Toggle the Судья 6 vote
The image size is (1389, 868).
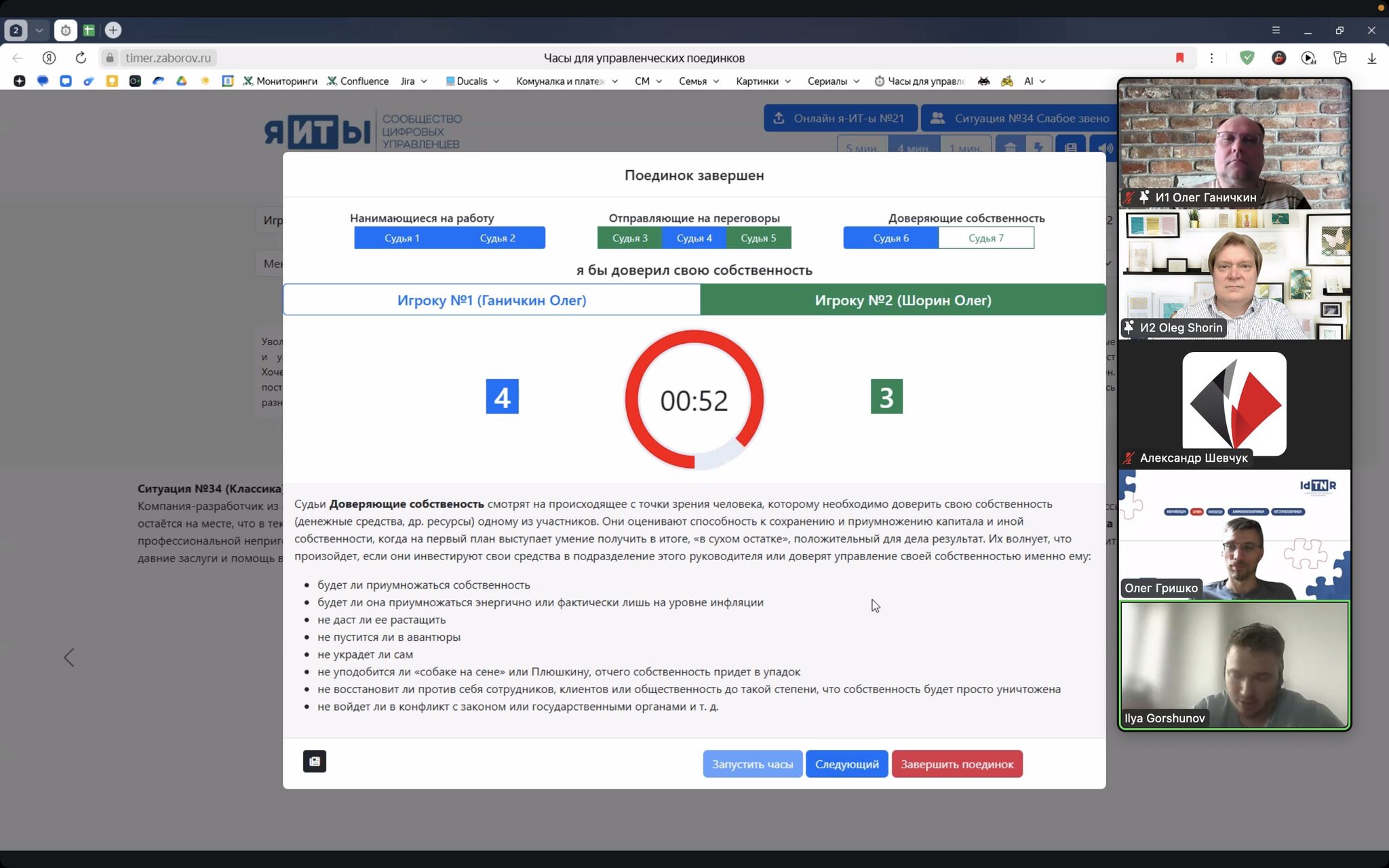[x=891, y=238]
